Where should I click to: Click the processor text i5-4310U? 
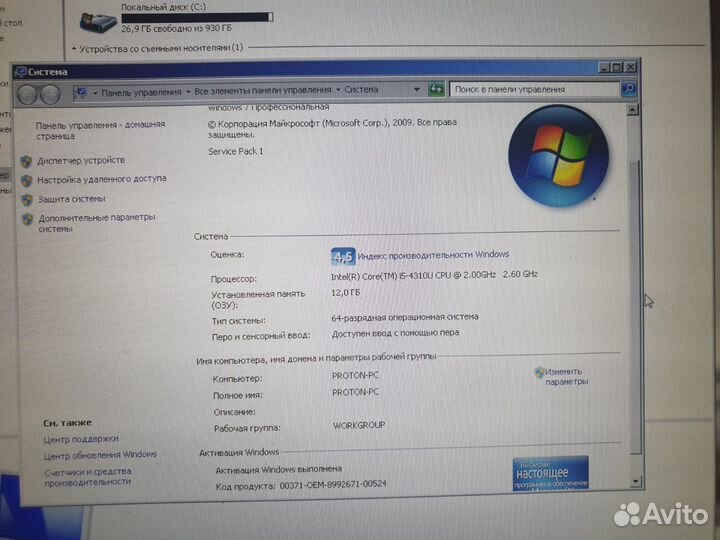434,275
